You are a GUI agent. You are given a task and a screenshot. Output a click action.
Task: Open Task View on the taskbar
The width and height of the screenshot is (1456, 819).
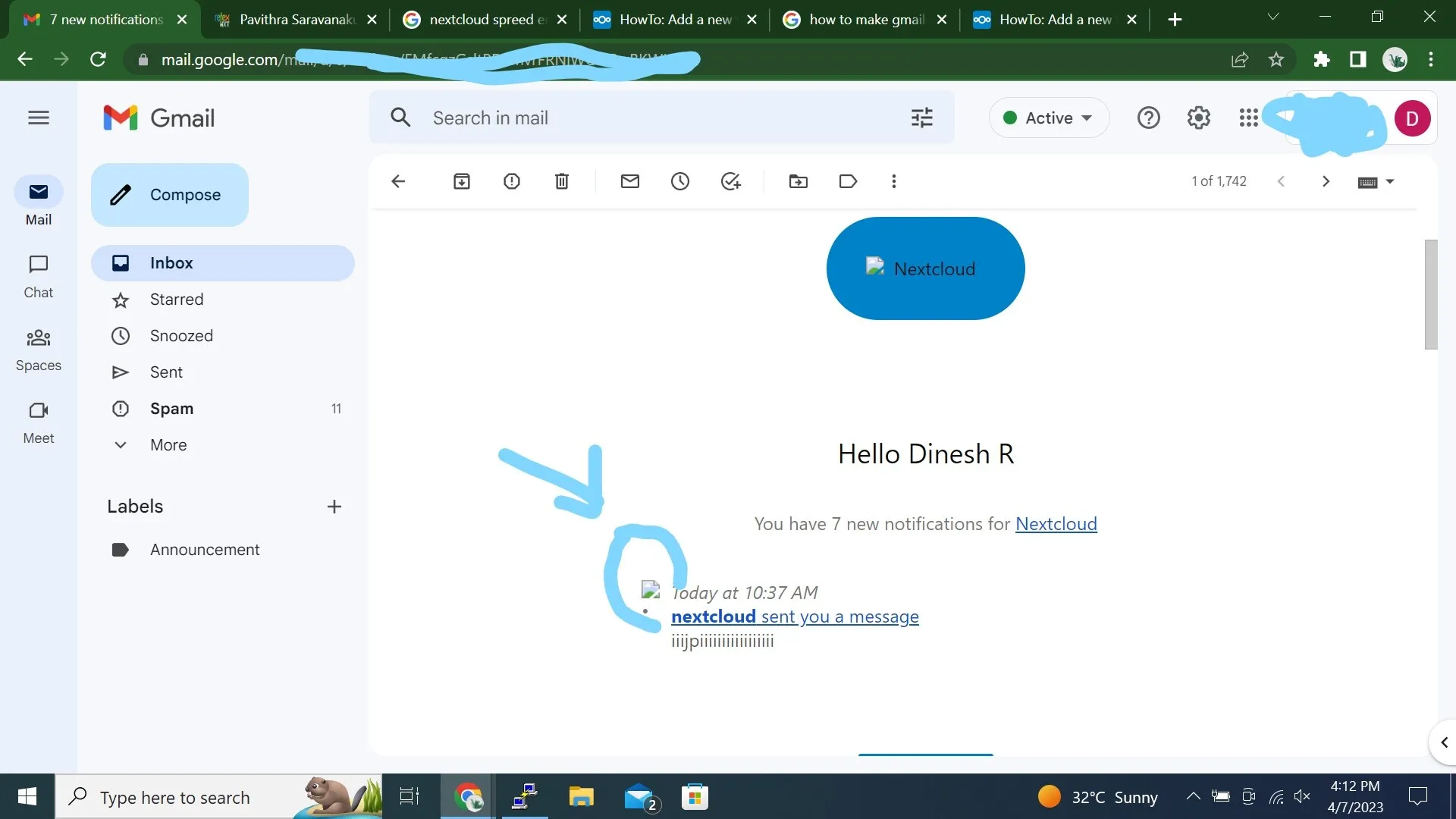[409, 796]
